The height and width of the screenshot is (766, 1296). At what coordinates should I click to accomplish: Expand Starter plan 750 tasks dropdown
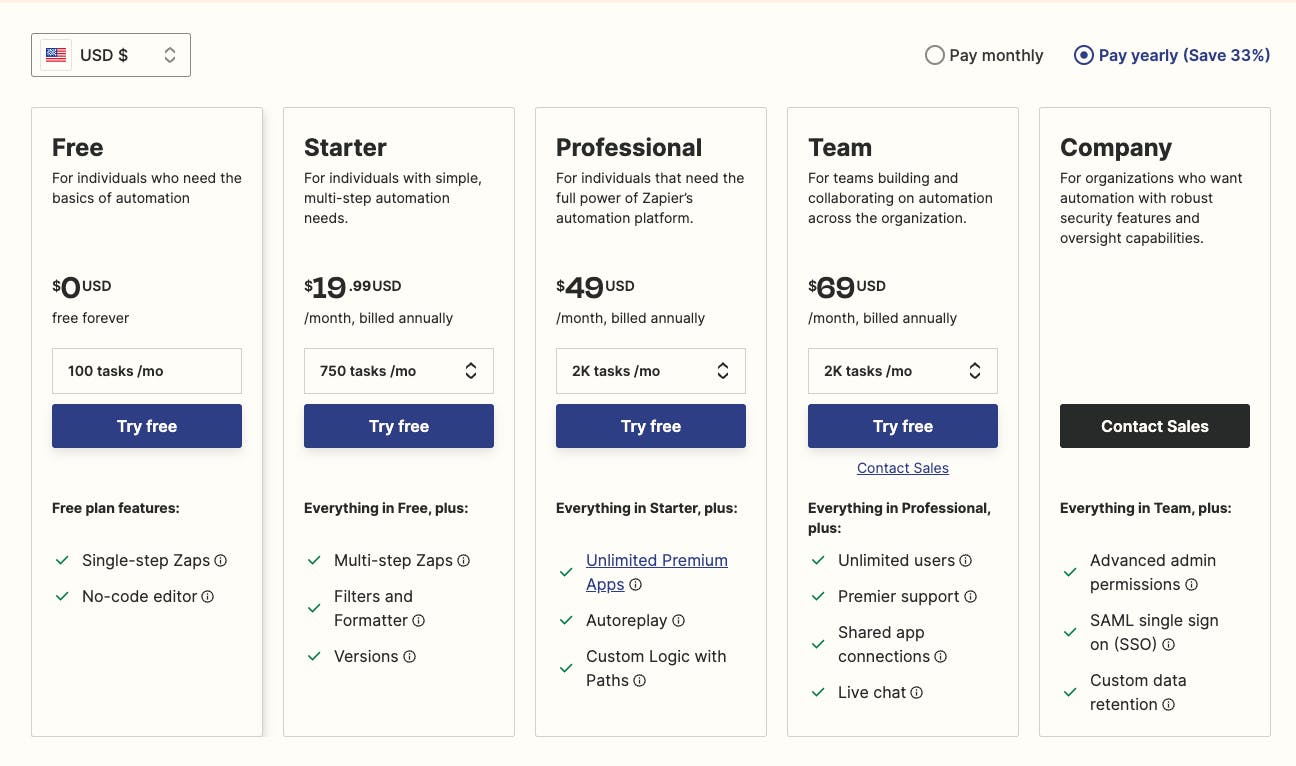tap(399, 371)
